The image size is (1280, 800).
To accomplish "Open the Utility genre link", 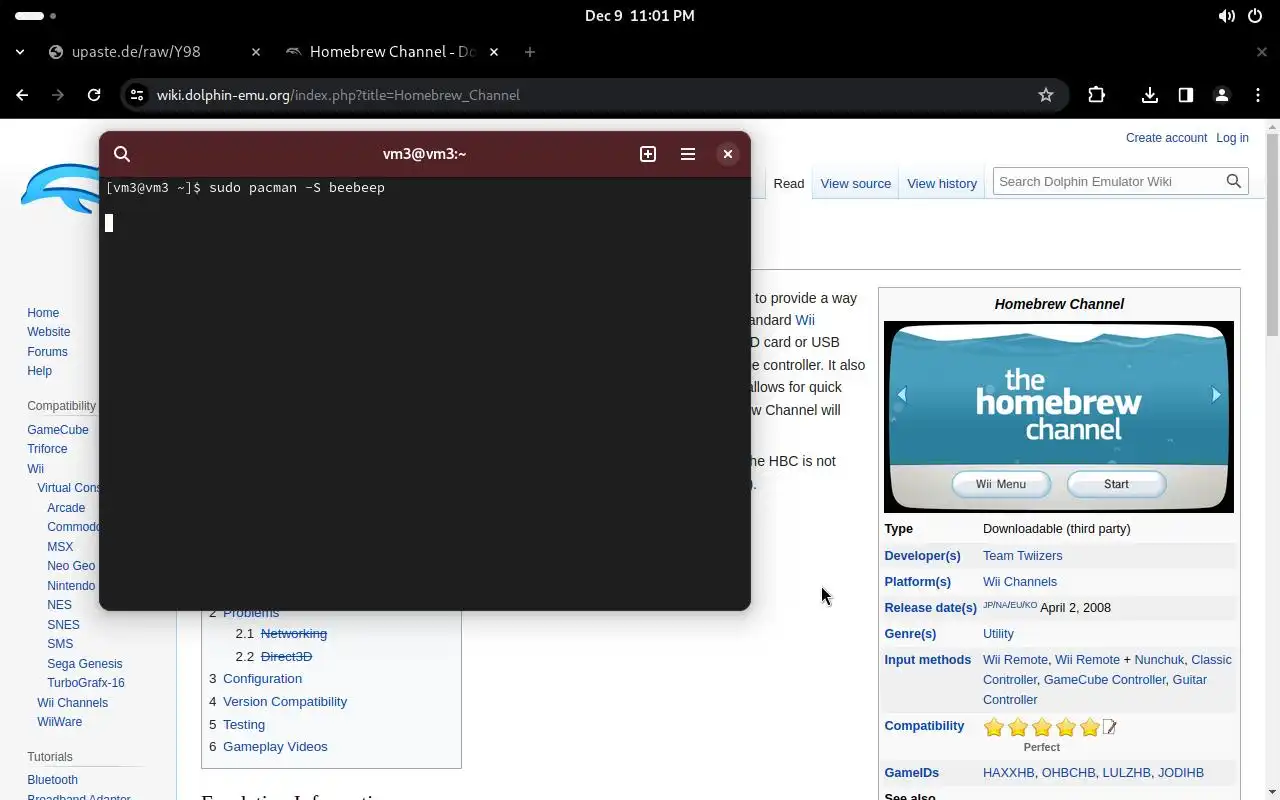I will [998, 633].
